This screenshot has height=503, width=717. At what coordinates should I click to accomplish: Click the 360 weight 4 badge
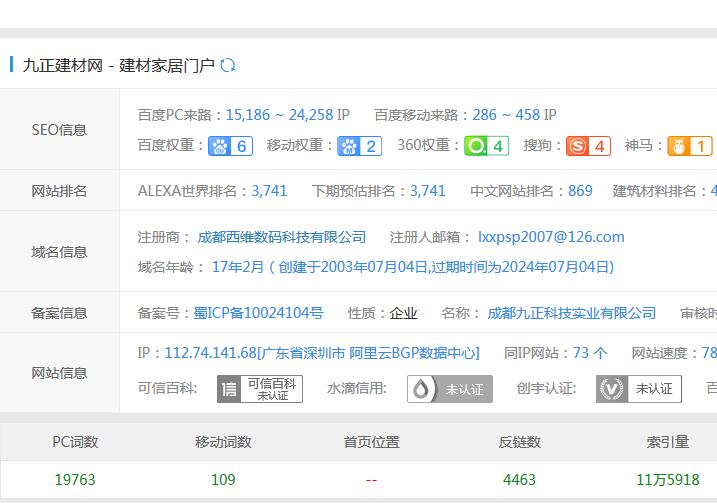(487, 146)
